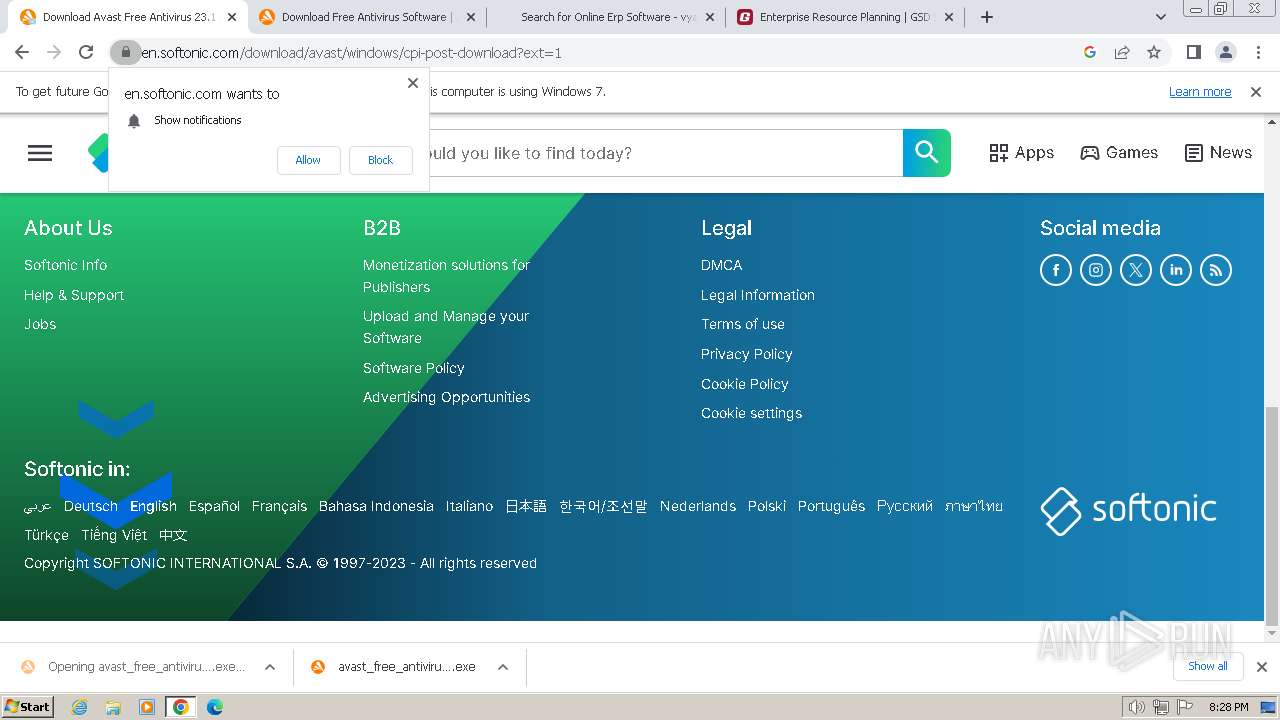Screen dimensions: 1280x720
Task: Open the tab search dropdown arrow
Action: point(1161,17)
